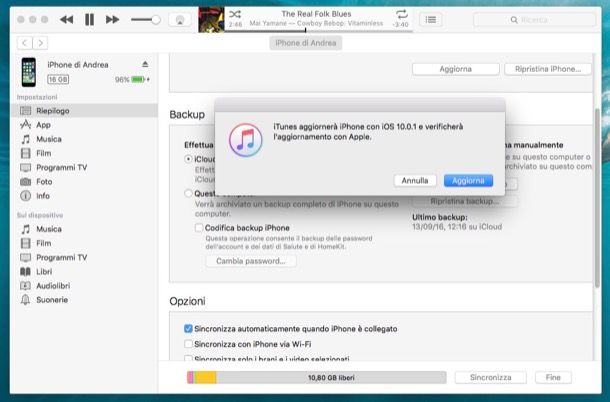Click the 96% battery indicator
This screenshot has width=610, height=402.
tap(132, 80)
